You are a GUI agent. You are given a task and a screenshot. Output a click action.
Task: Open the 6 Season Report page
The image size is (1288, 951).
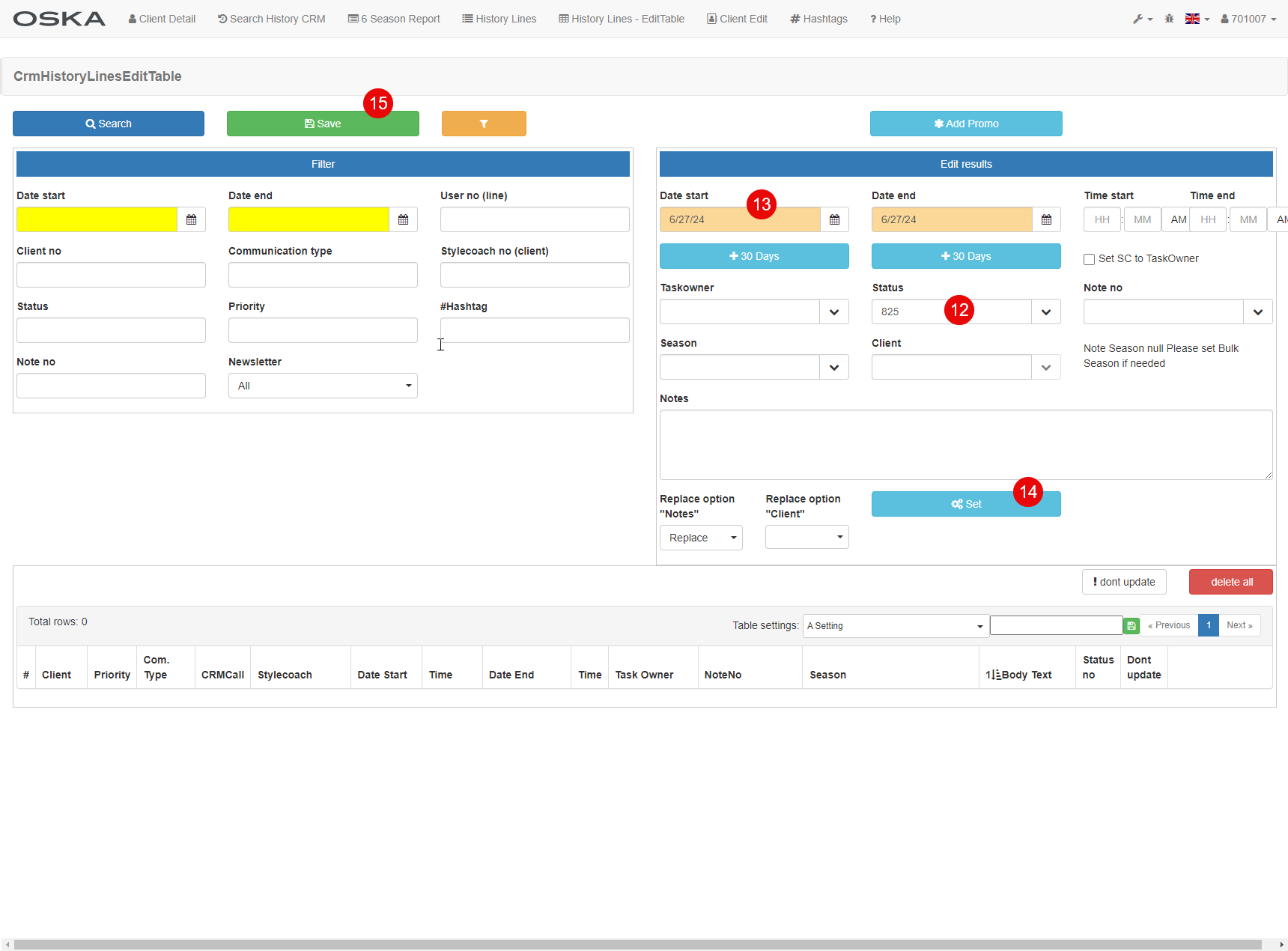pyautogui.click(x=394, y=19)
